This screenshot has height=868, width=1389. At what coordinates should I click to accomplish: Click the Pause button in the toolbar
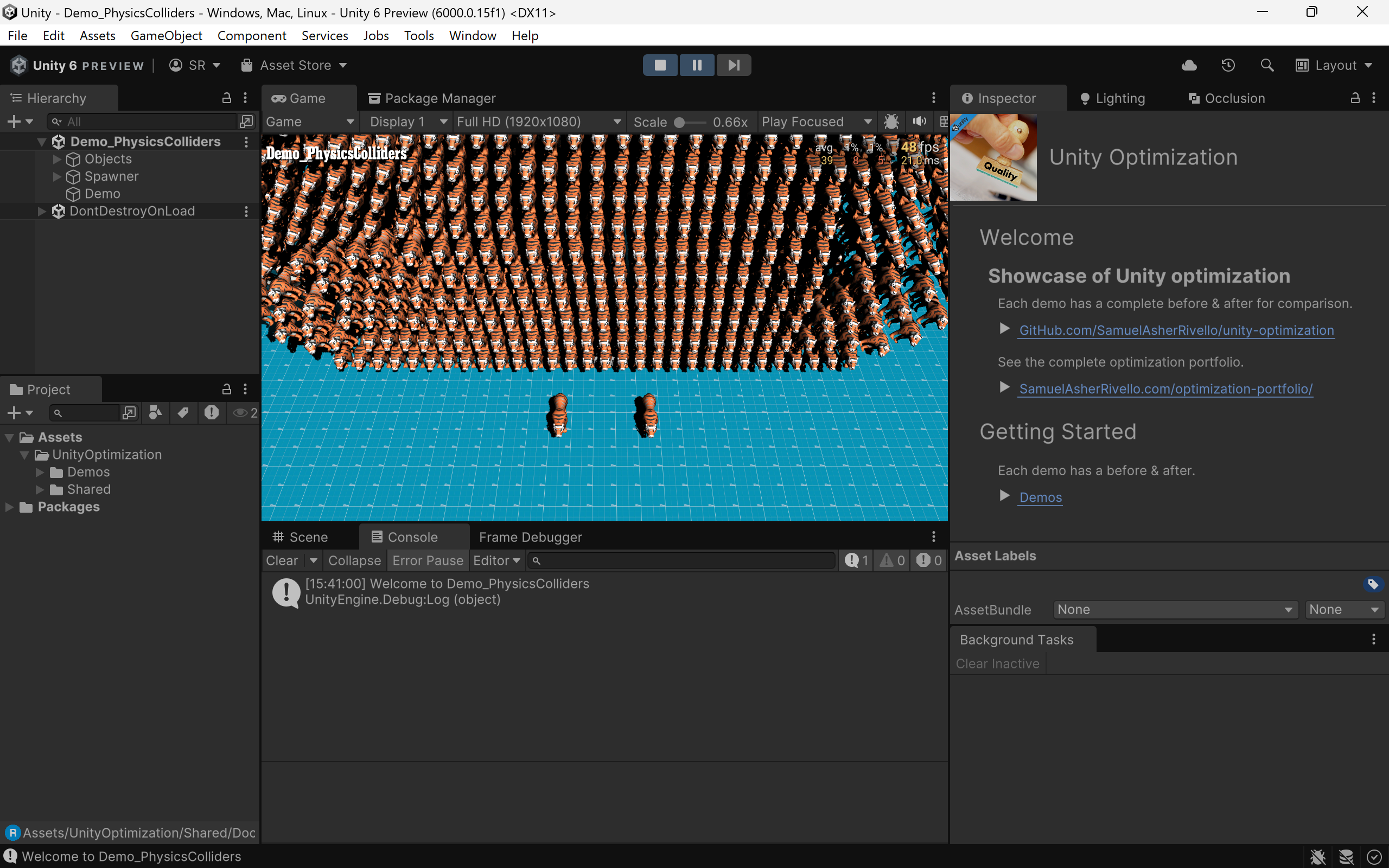coord(697,65)
